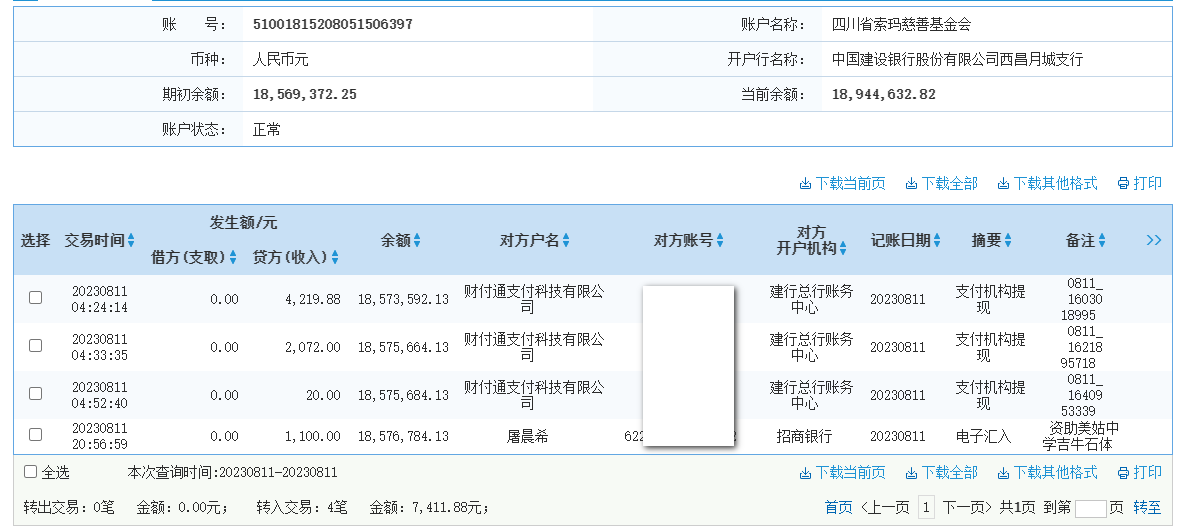Sort by debit (借方) column arrows
Viewport: 1178px width, 528px height.
tap(233, 258)
